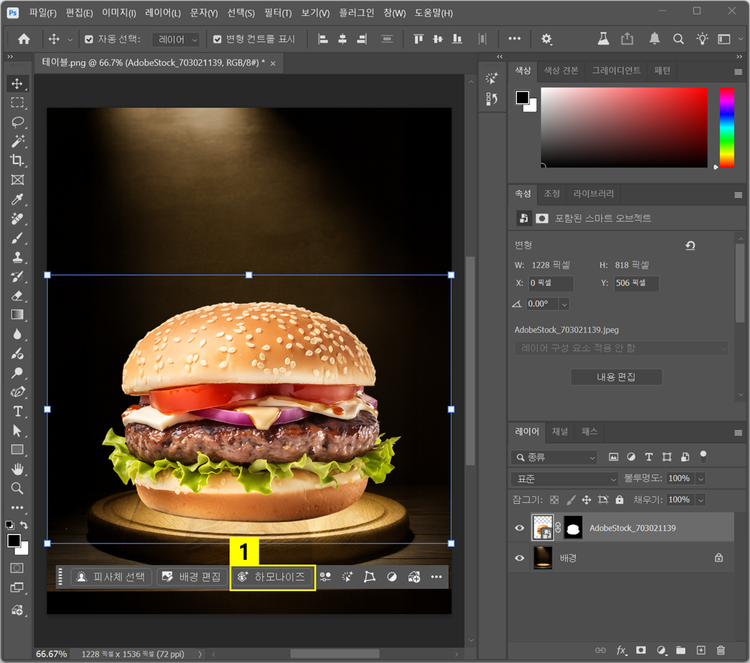Click the Home icon in options bar
The height and width of the screenshot is (663, 750).
pyautogui.click(x=23, y=39)
